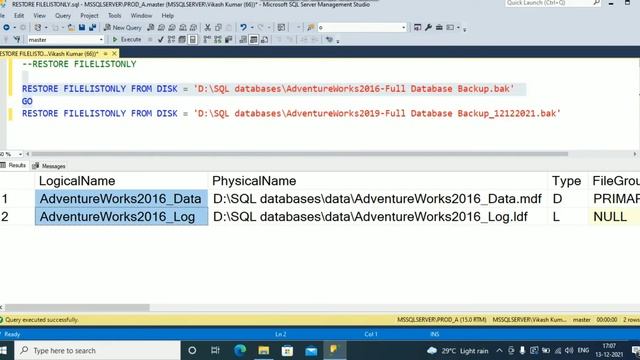The width and height of the screenshot is (640, 360).
Task: Toggle the IntelliSense Enabled icon
Action: pos(193,40)
